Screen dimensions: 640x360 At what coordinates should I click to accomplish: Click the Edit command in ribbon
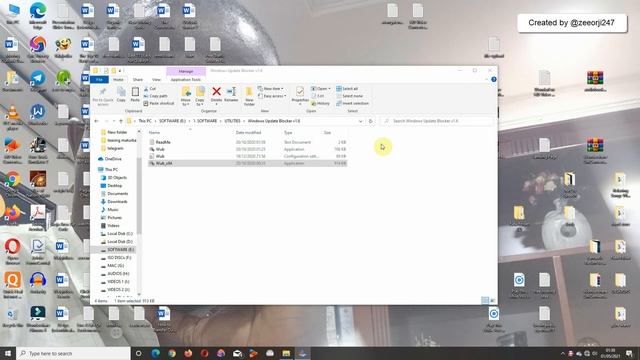(318, 96)
